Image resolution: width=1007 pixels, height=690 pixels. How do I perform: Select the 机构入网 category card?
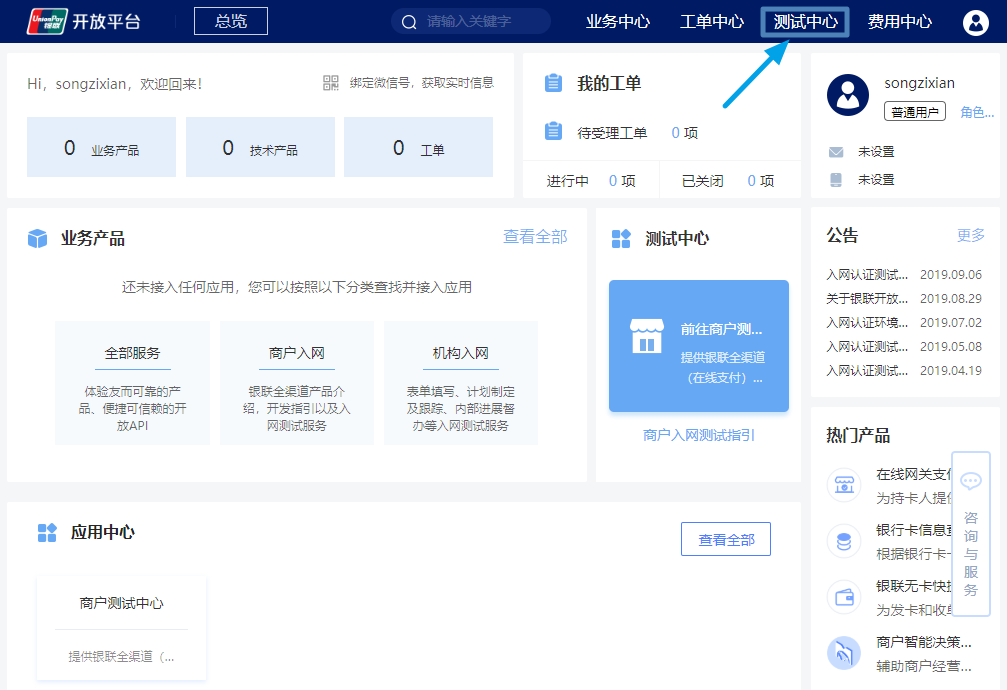pyautogui.click(x=460, y=383)
